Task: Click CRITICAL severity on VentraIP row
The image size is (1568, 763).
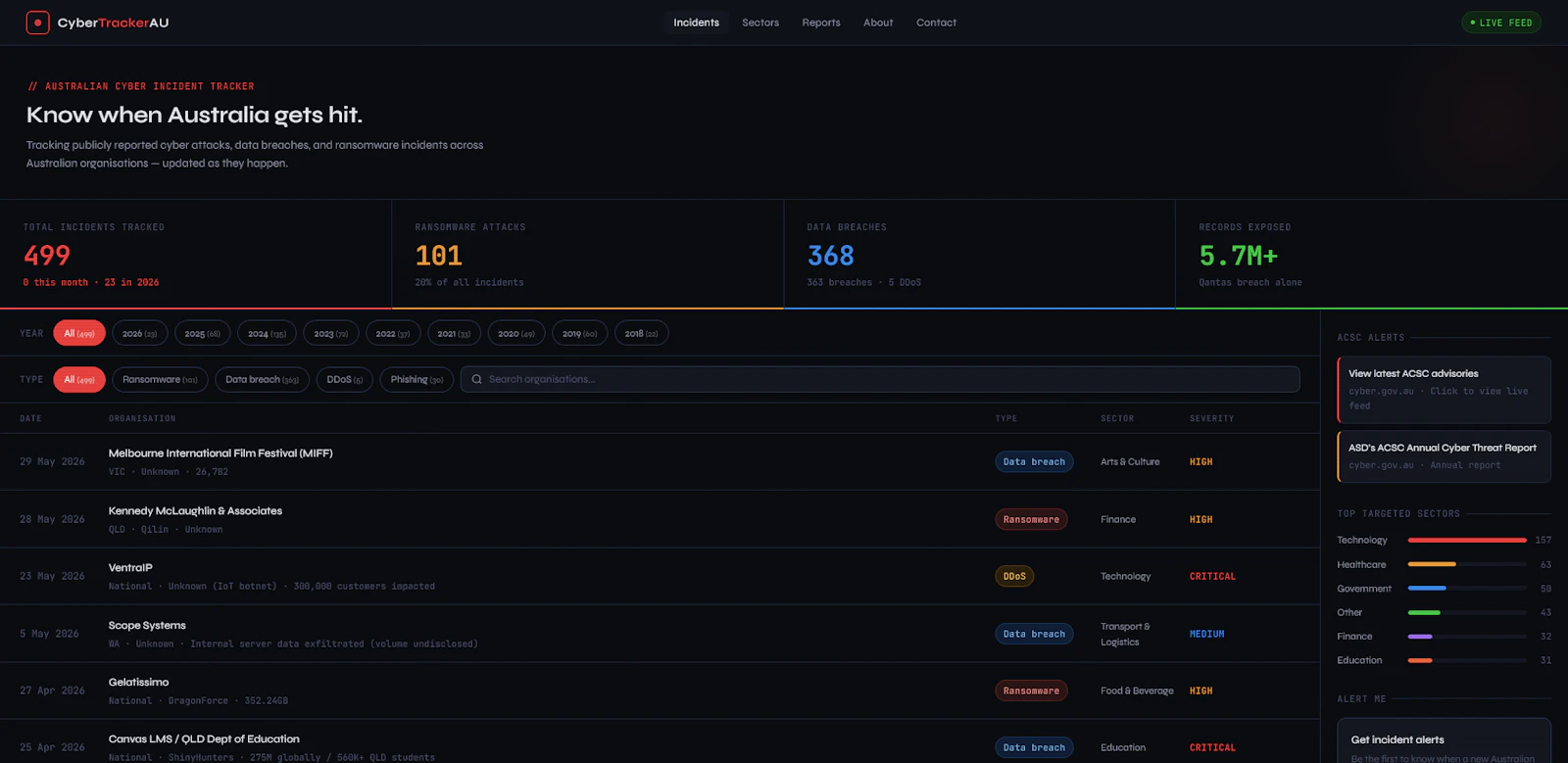Action: point(1212,577)
